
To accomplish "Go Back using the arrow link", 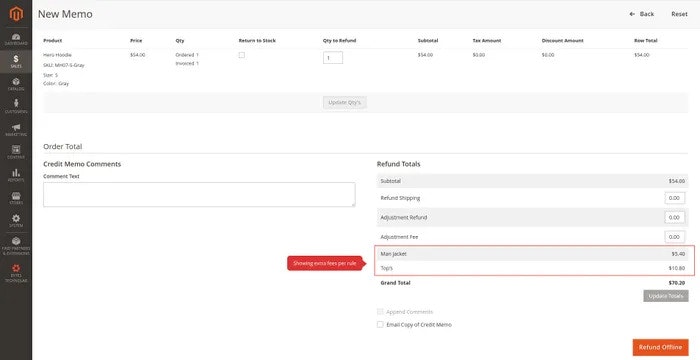I will (642, 14).
